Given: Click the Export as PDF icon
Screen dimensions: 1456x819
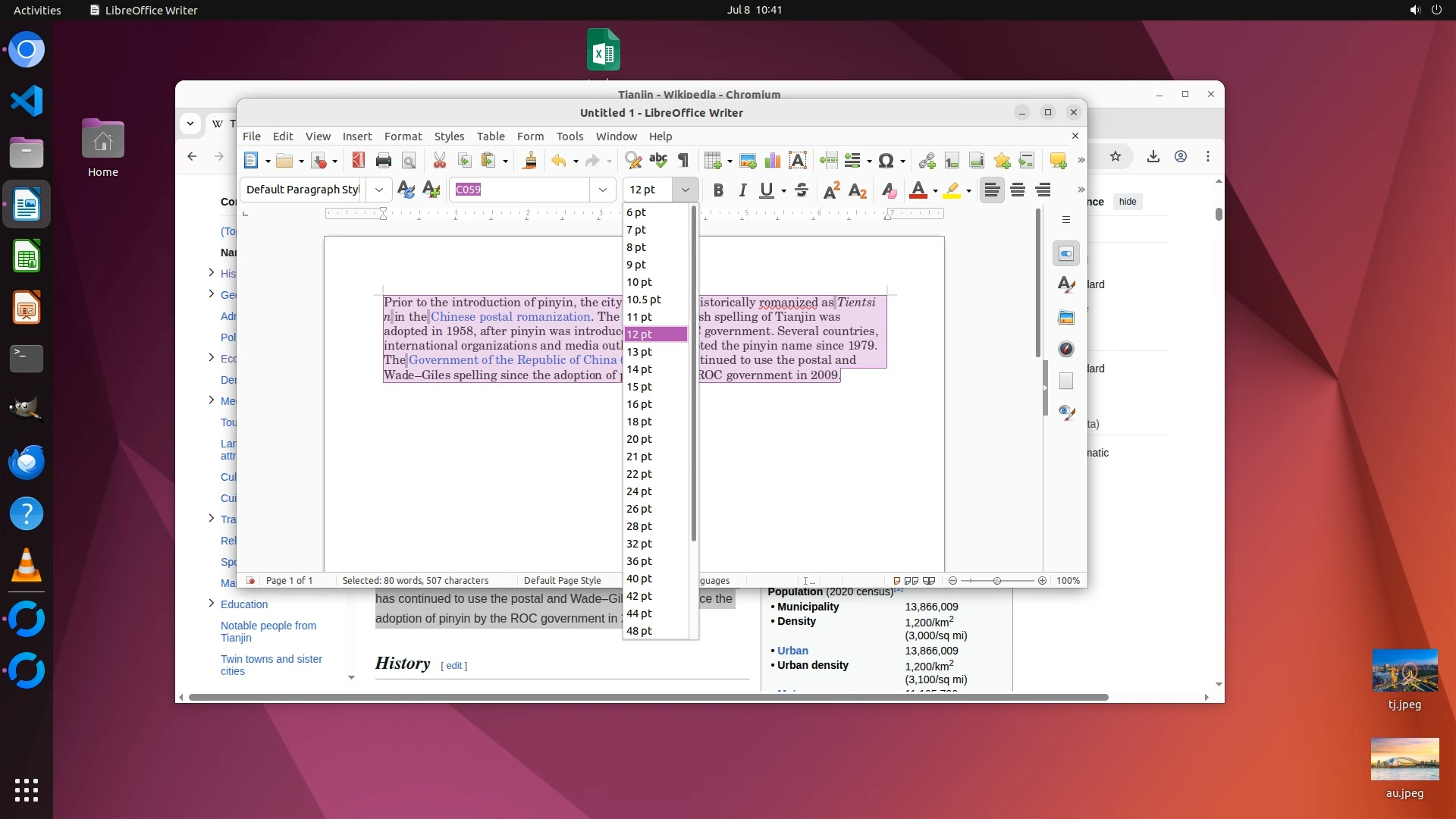Looking at the screenshot, I should (358, 160).
